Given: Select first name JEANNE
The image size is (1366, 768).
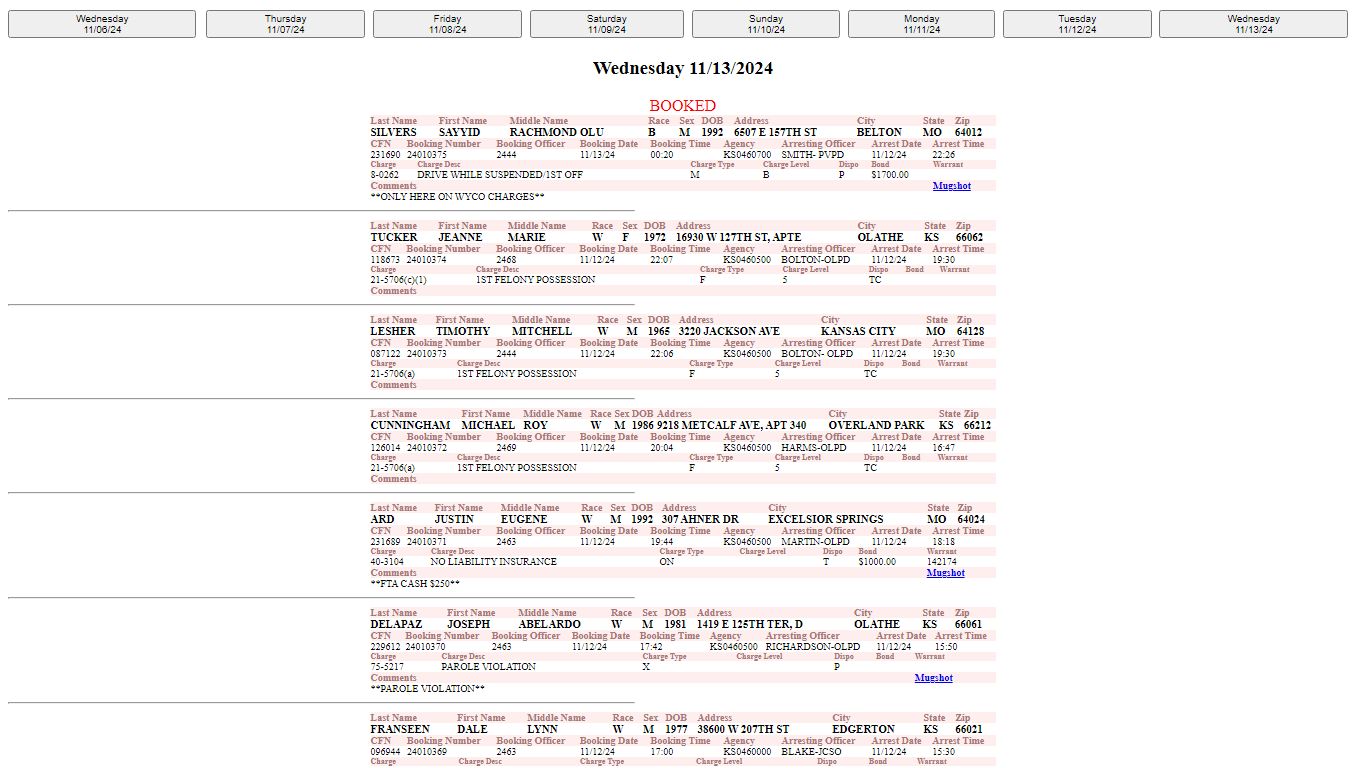Looking at the screenshot, I should pos(460,237).
